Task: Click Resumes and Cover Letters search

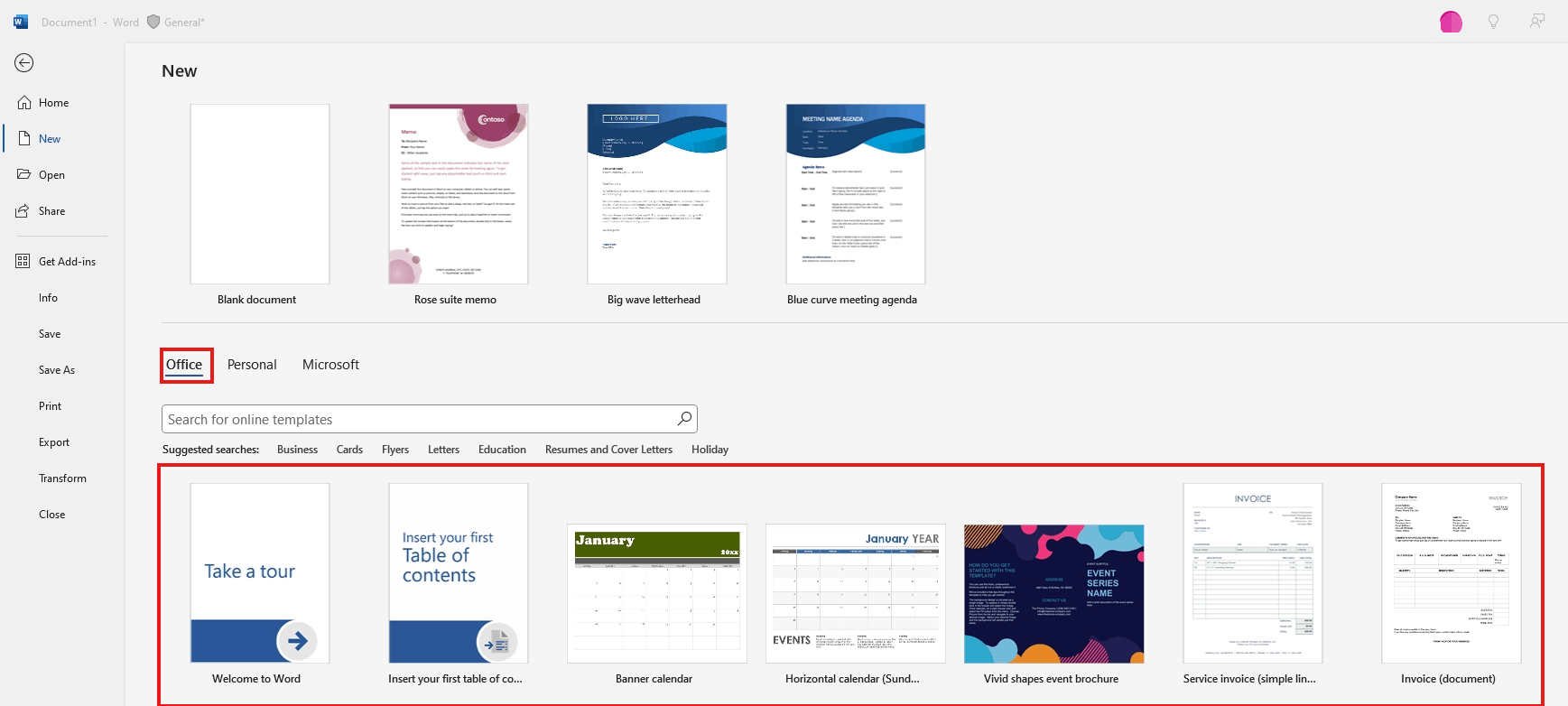Action: [608, 450]
